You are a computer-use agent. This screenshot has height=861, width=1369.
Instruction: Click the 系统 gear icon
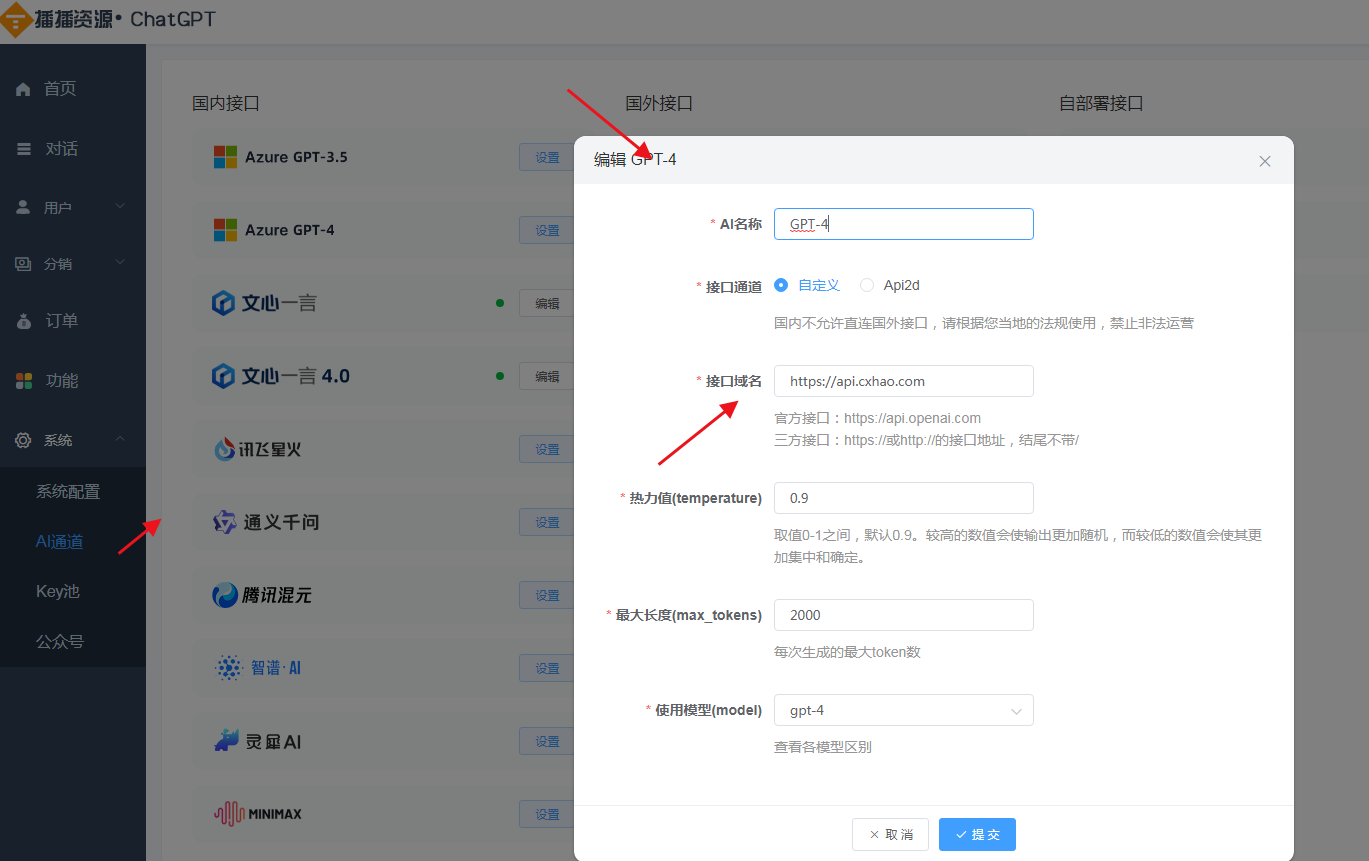click(x=23, y=440)
